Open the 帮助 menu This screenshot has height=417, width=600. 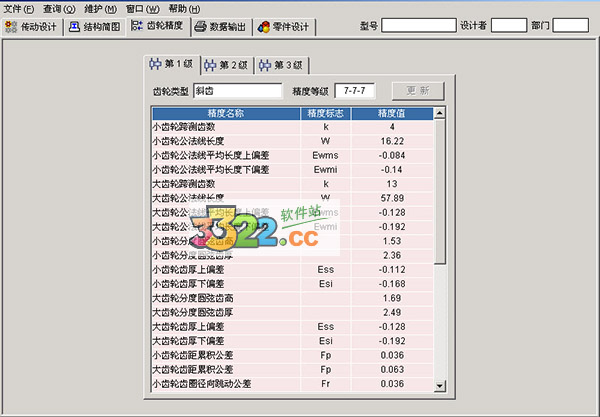184,8
